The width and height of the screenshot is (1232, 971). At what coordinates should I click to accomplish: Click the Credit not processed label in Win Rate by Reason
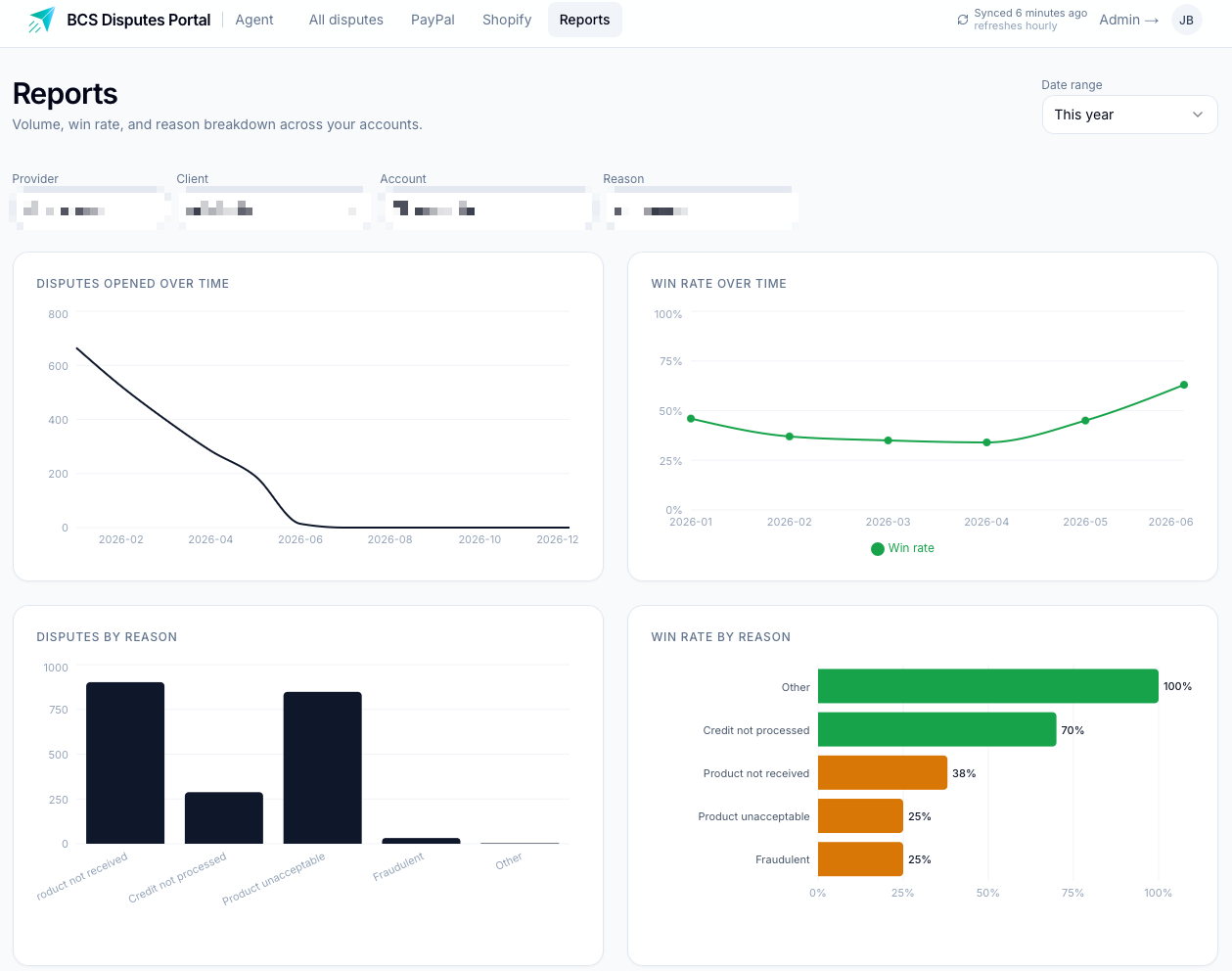click(x=756, y=730)
